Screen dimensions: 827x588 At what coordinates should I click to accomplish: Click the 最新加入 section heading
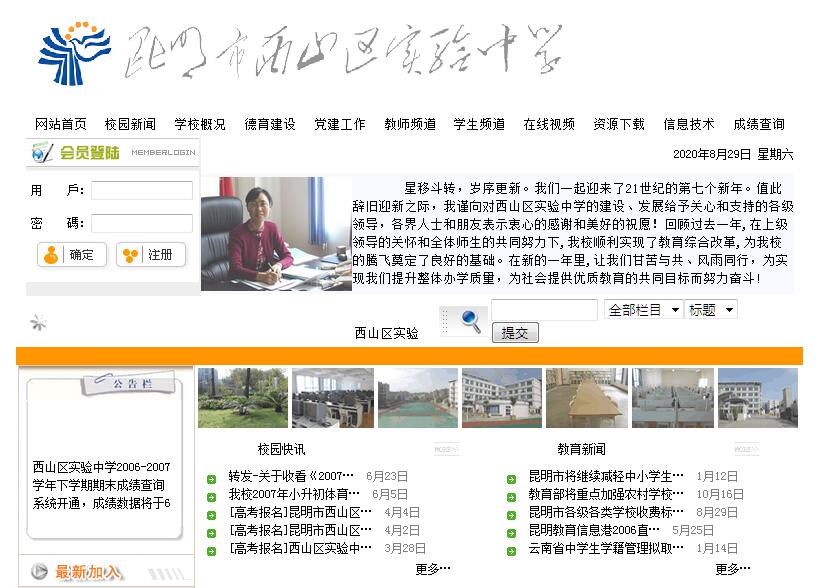(x=88, y=572)
